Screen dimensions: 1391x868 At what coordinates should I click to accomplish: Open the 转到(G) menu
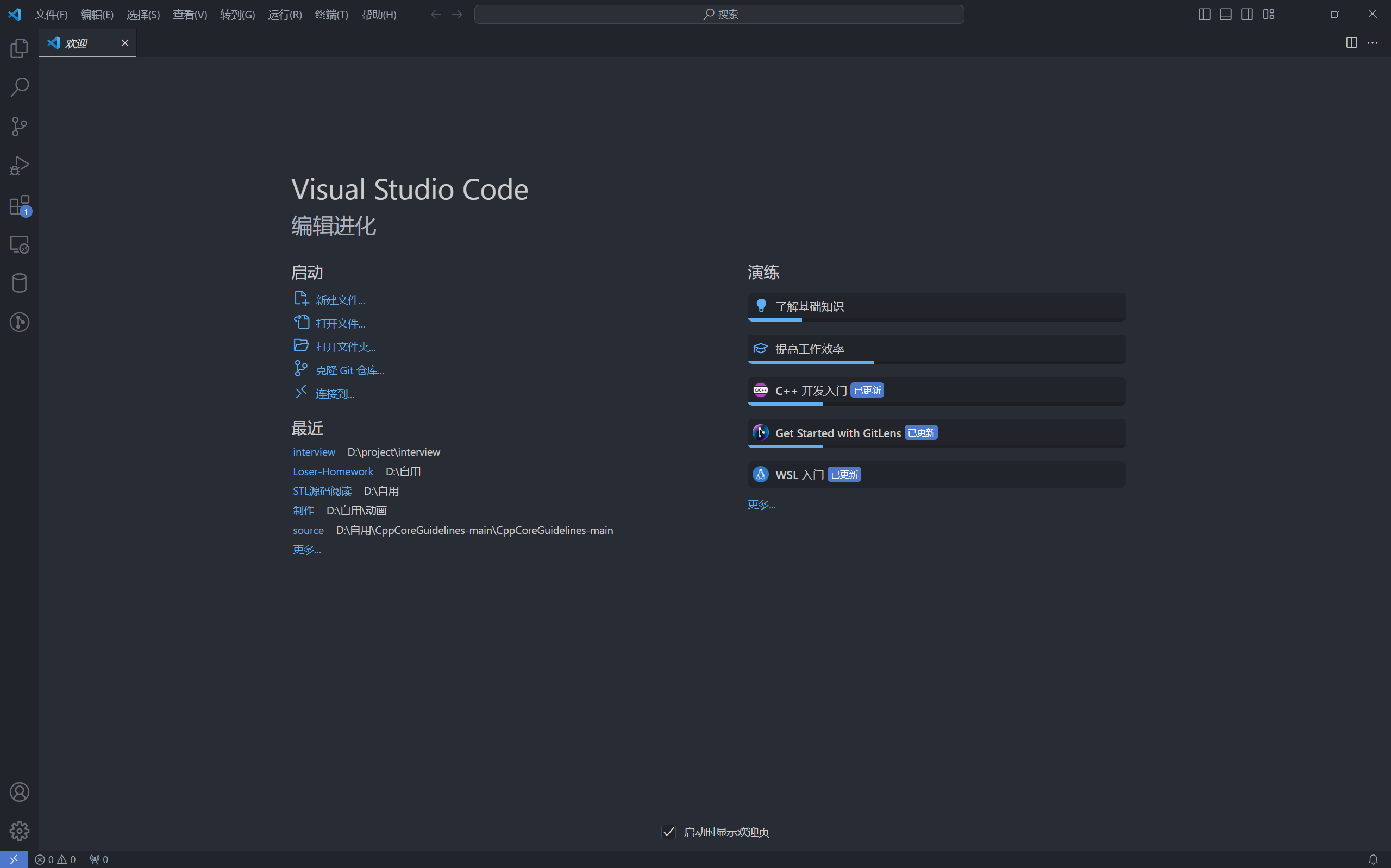click(237, 14)
